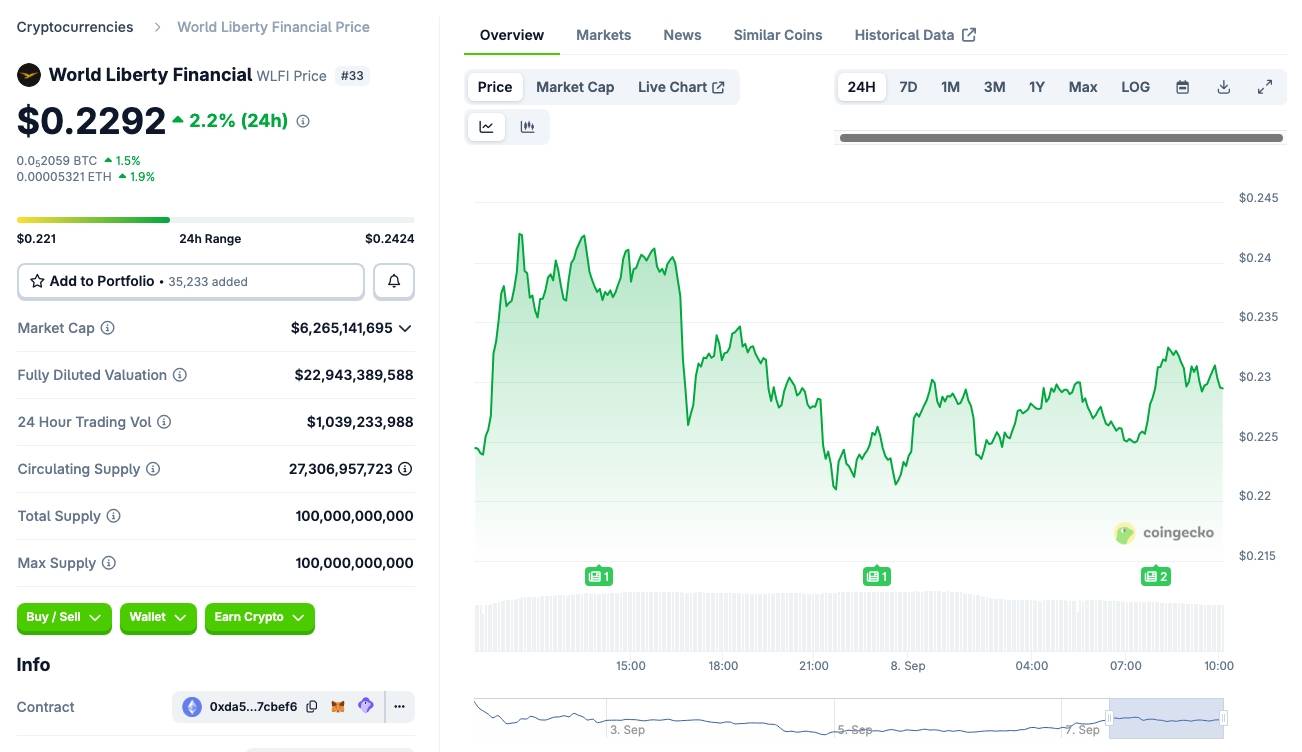The image size is (1302, 752).
Task: Click the 0xda5...7cbef6 contract address
Action: point(253,707)
